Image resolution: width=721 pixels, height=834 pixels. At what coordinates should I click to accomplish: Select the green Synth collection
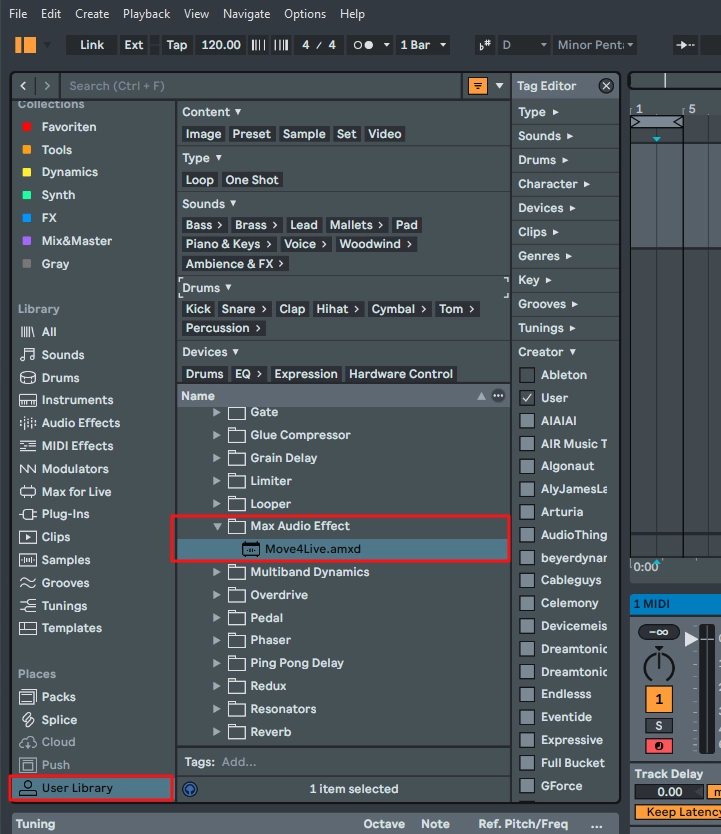coord(58,195)
